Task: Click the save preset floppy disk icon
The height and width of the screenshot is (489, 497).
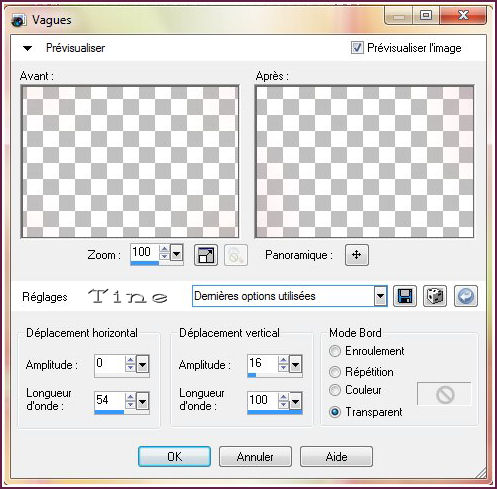Action: pyautogui.click(x=405, y=296)
